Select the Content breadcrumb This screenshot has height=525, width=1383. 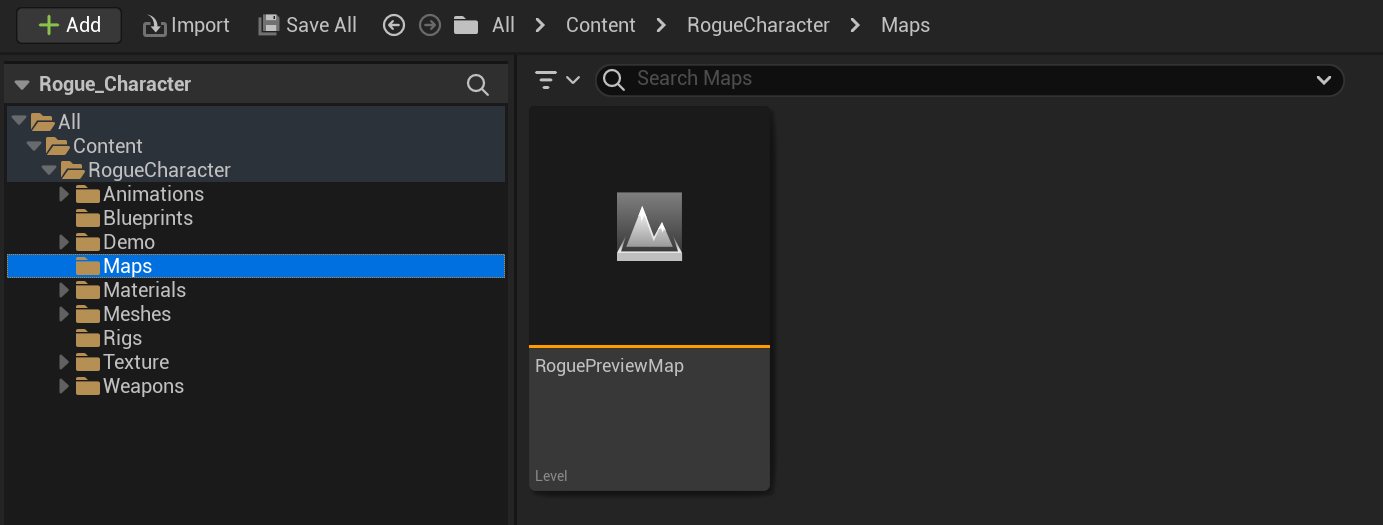[x=601, y=25]
